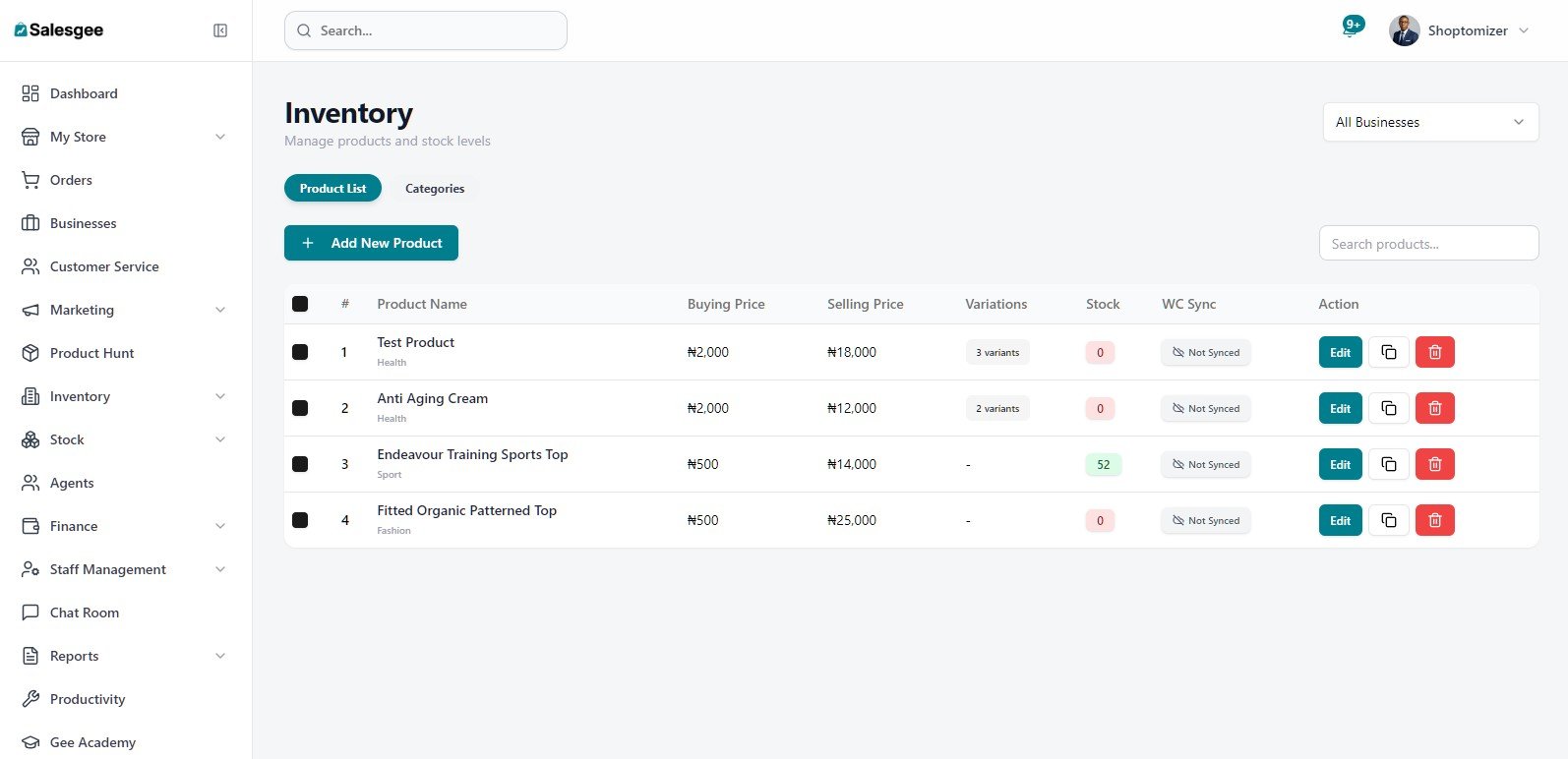Toggle the select-all checkbox in table header

[x=300, y=304]
